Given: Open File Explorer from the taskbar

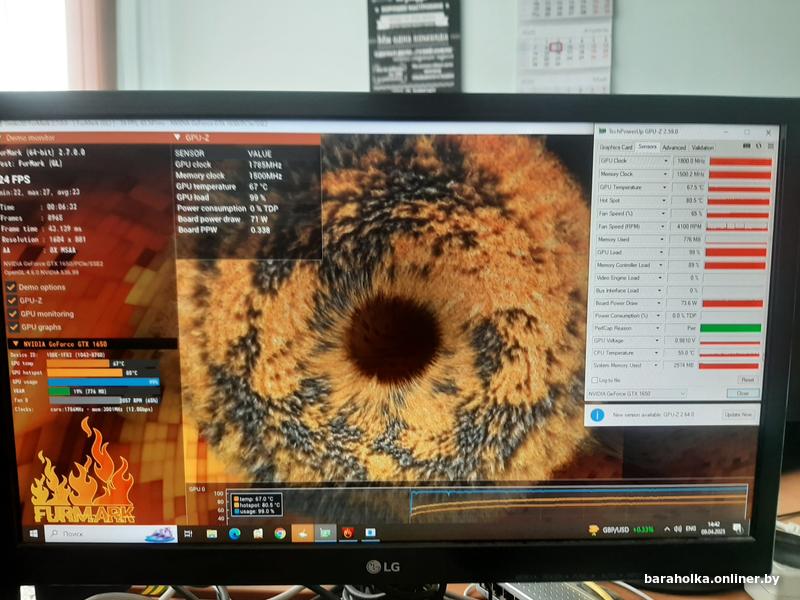Looking at the screenshot, I should (212, 534).
